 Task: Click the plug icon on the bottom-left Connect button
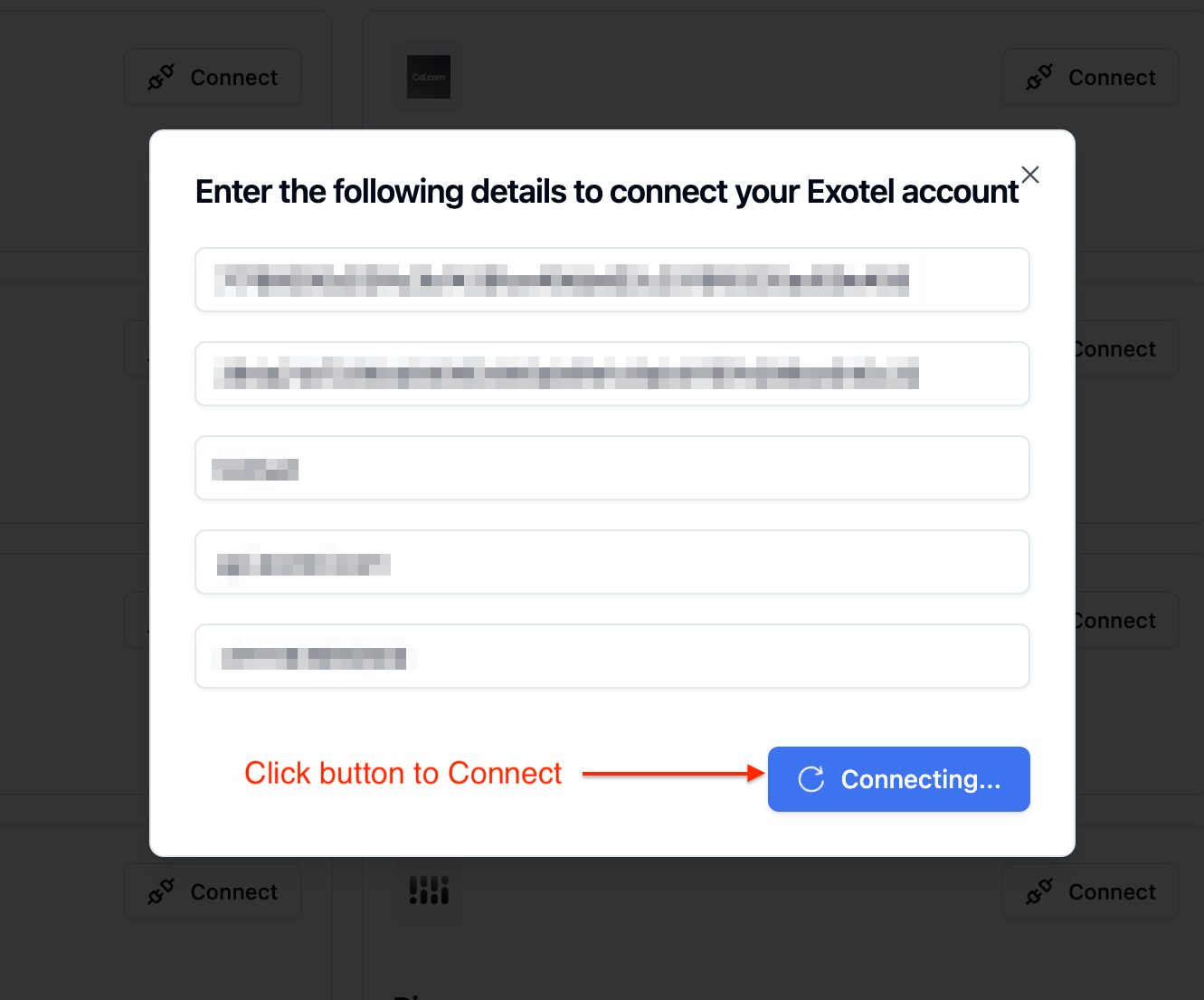tap(161, 891)
